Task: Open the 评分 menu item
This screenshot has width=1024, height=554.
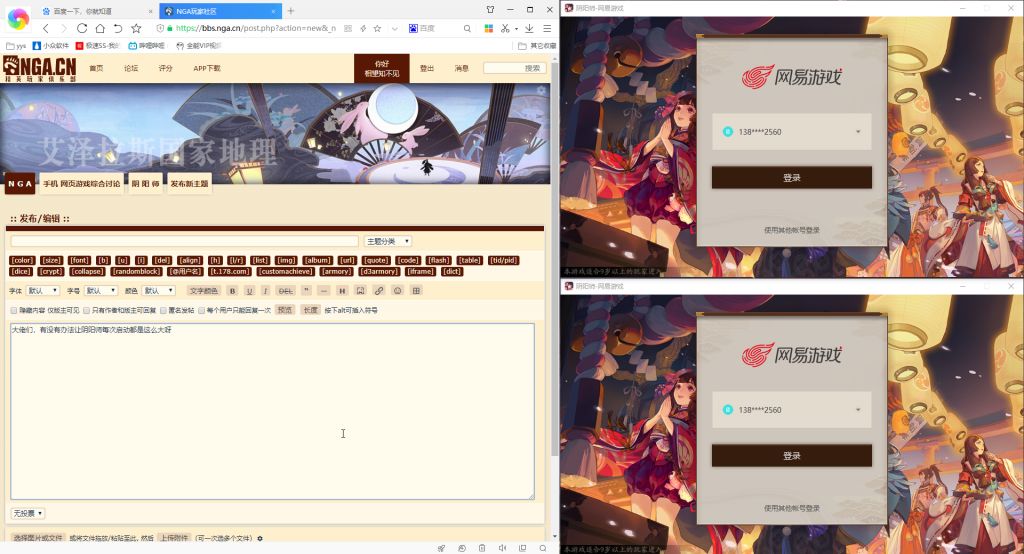Action: point(166,68)
